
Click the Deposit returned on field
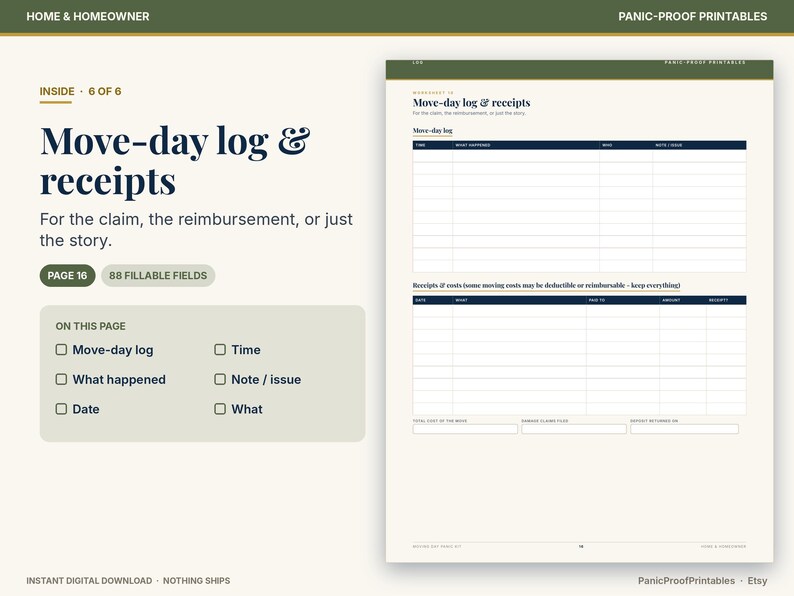(684, 429)
